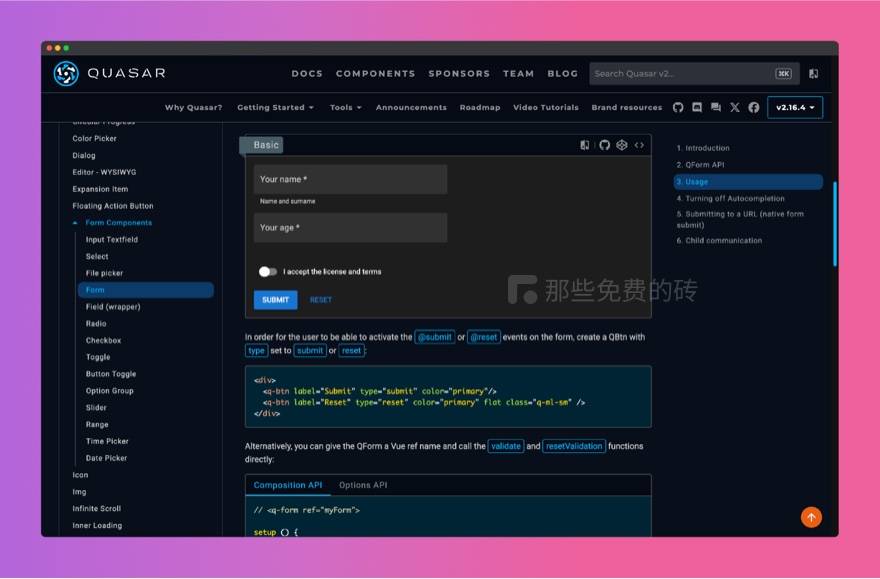The image size is (880, 579).
Task: Open the Basic example in Codepen
Action: 622,145
